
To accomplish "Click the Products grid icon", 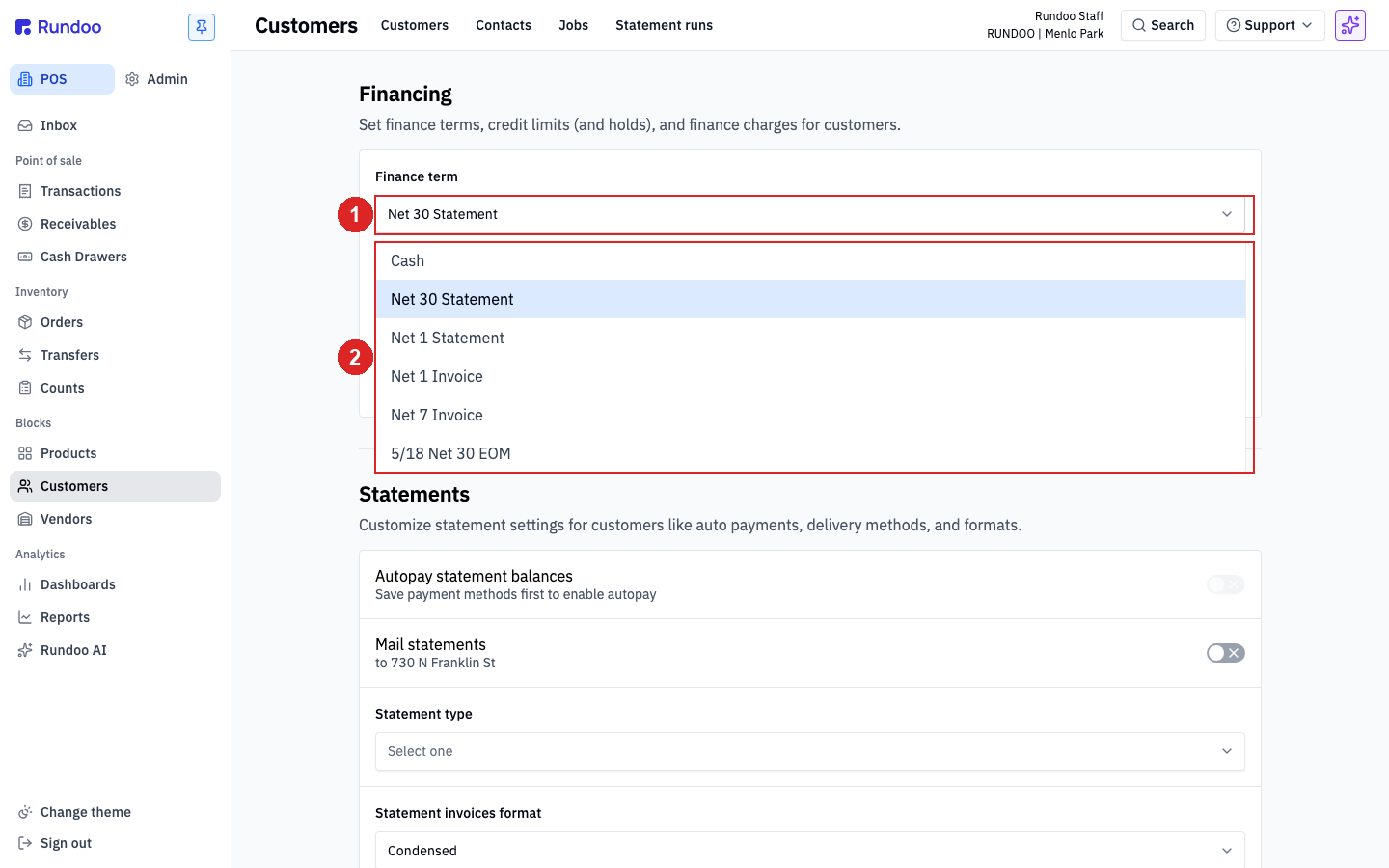I will pos(25,453).
